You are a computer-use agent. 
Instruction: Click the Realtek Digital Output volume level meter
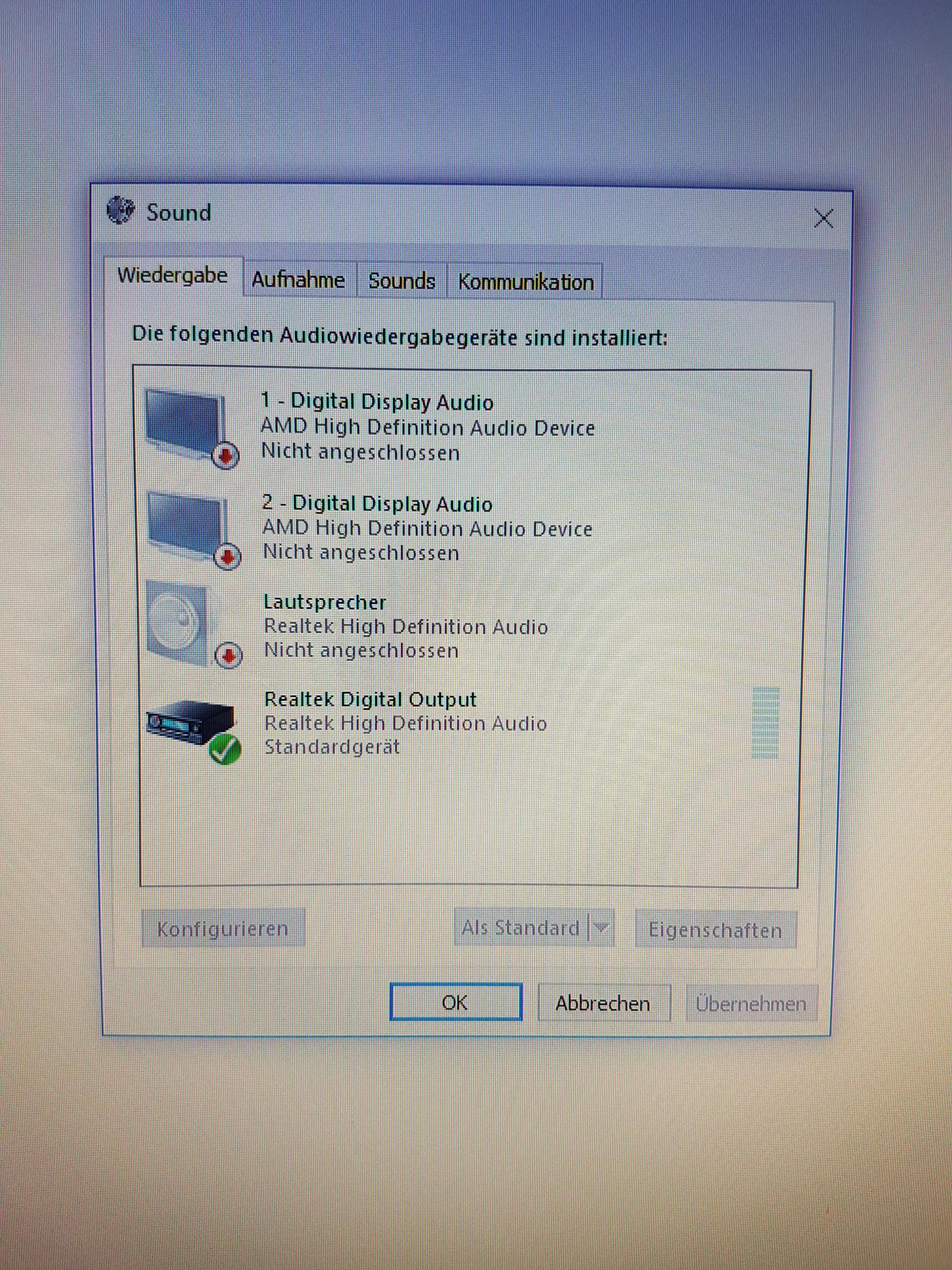765,723
